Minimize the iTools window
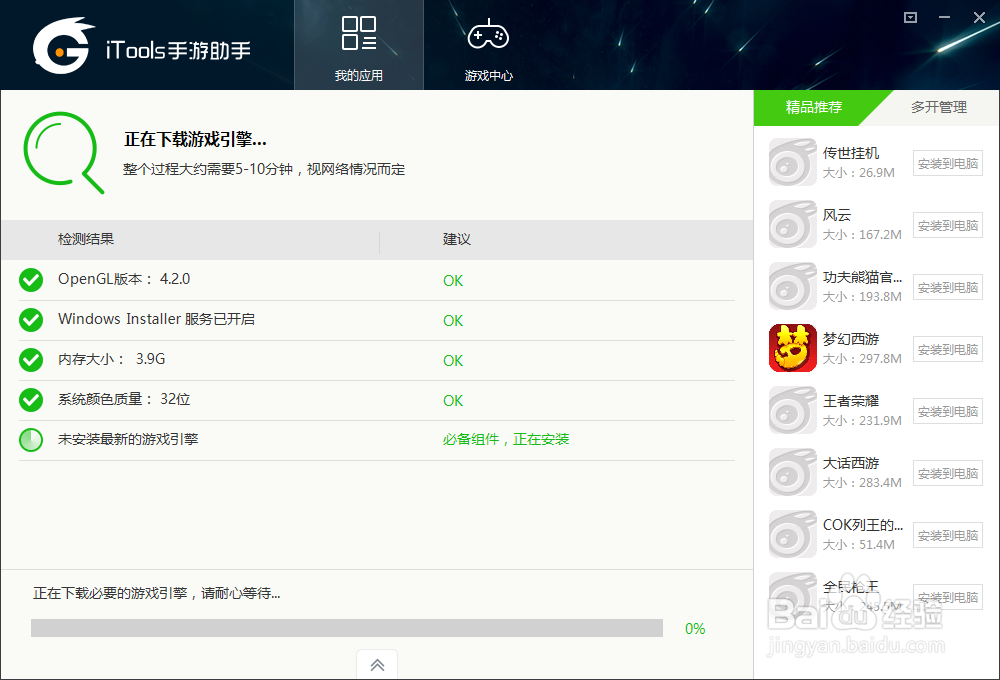 click(945, 17)
